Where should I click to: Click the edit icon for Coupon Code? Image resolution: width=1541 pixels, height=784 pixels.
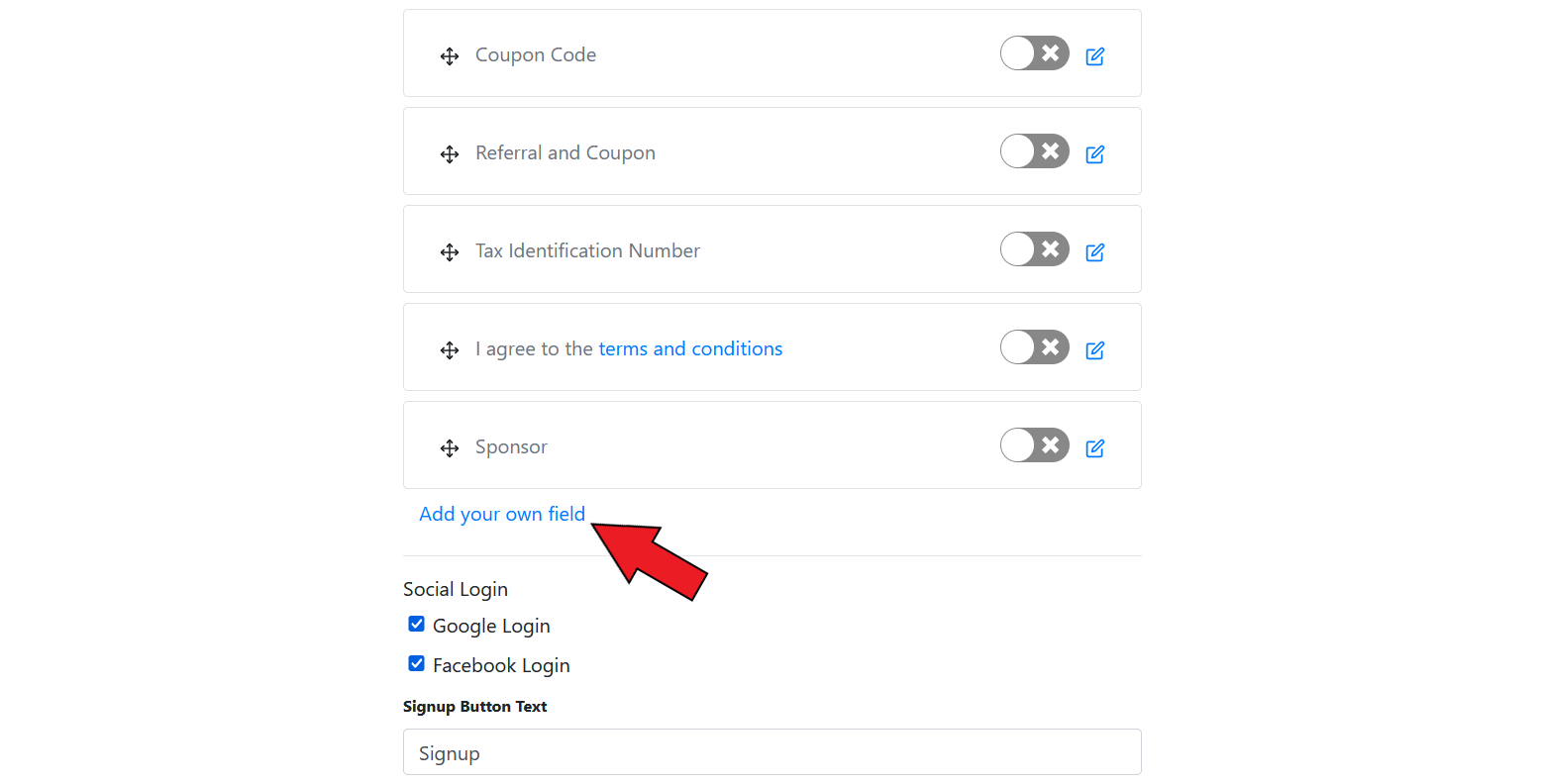[1094, 56]
